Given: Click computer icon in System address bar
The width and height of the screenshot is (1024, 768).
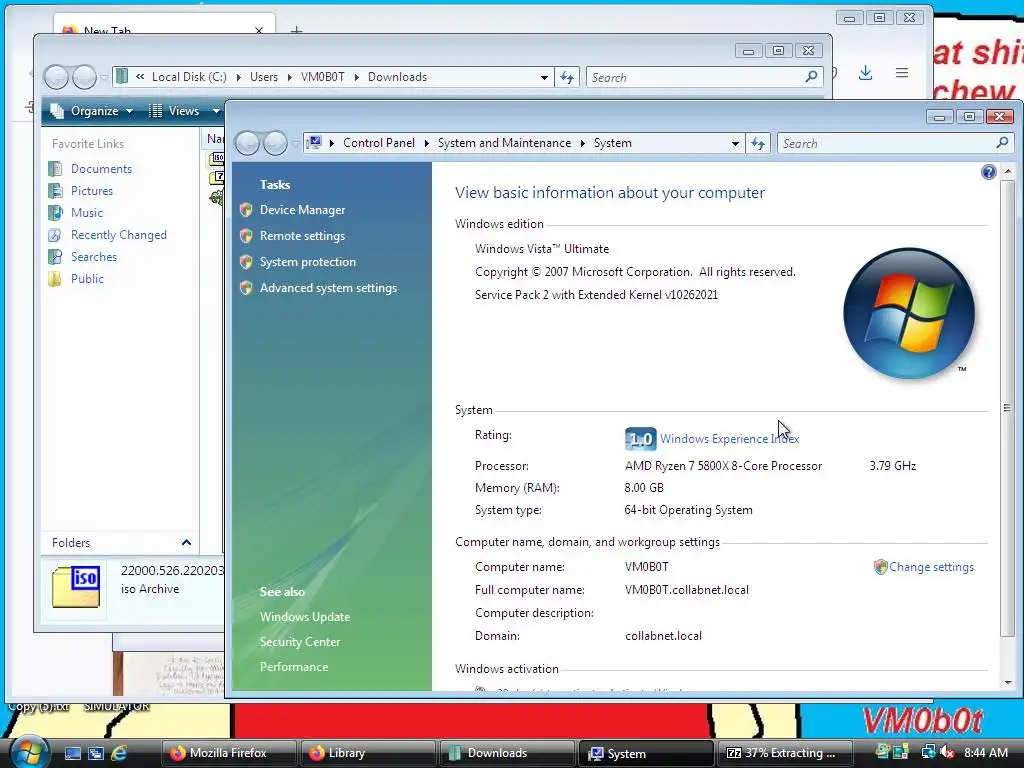Looking at the screenshot, I should (x=314, y=142).
